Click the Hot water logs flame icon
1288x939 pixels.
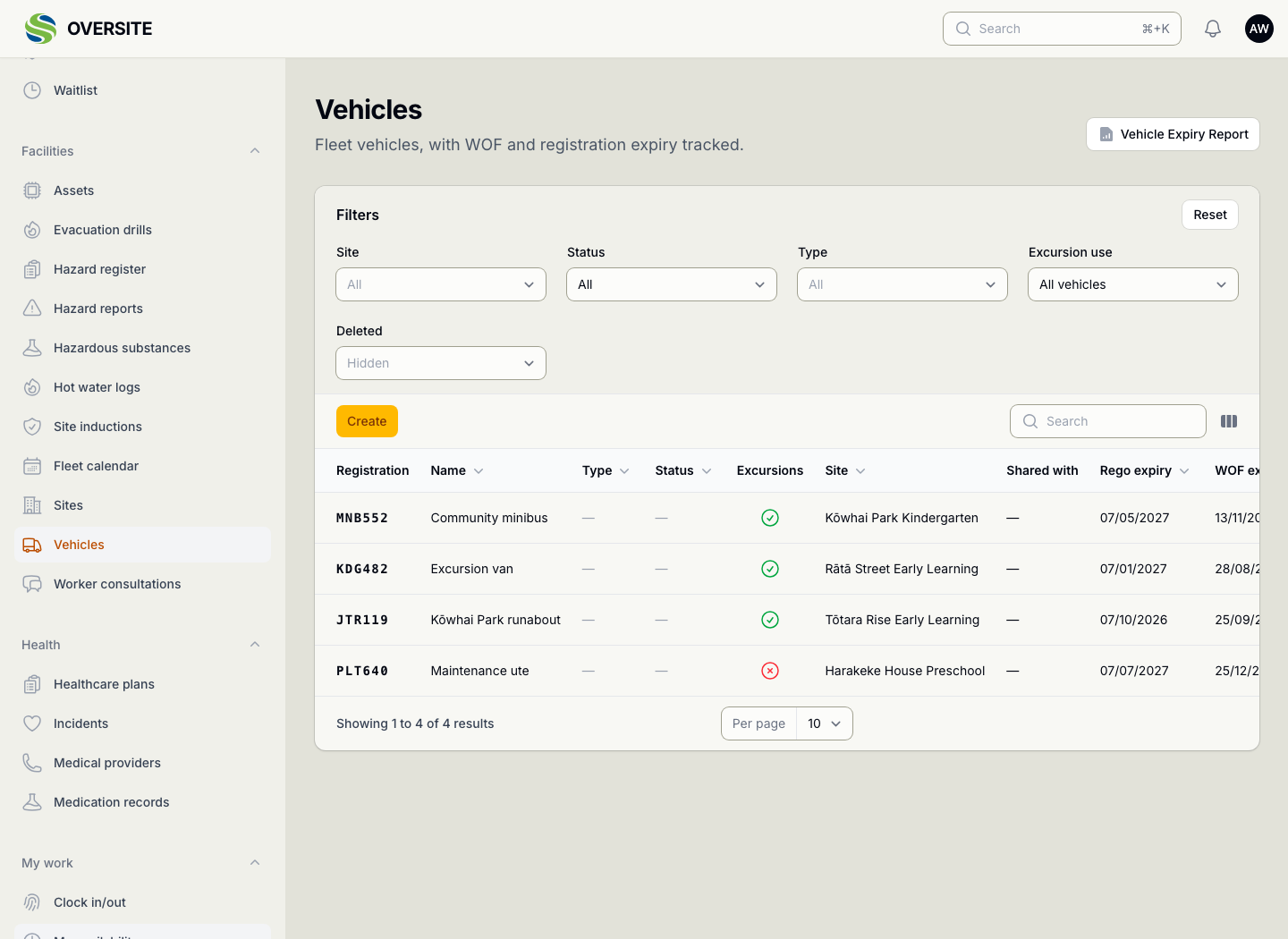(x=32, y=387)
